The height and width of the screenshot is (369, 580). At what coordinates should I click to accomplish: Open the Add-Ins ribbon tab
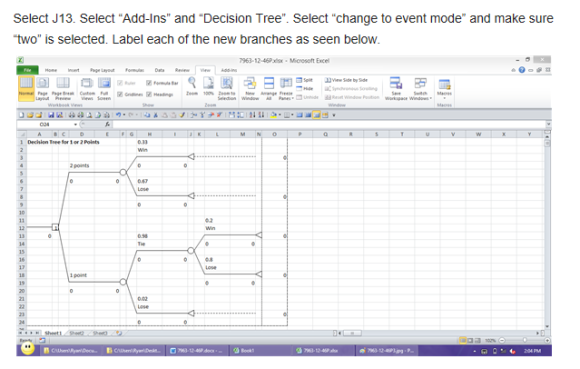229,70
